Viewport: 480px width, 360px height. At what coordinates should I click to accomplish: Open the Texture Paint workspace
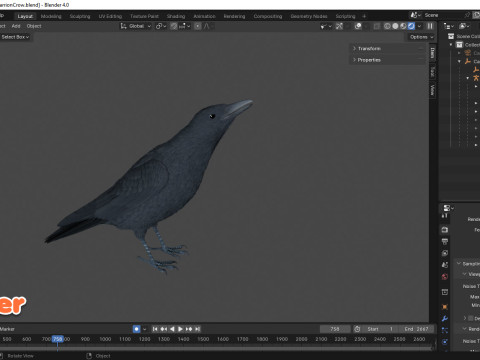pyautogui.click(x=144, y=16)
